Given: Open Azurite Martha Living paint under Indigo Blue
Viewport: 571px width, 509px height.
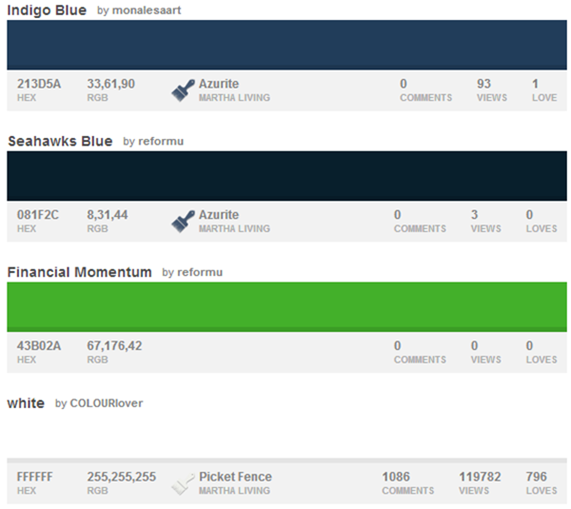Looking at the screenshot, I should tap(234, 90).
